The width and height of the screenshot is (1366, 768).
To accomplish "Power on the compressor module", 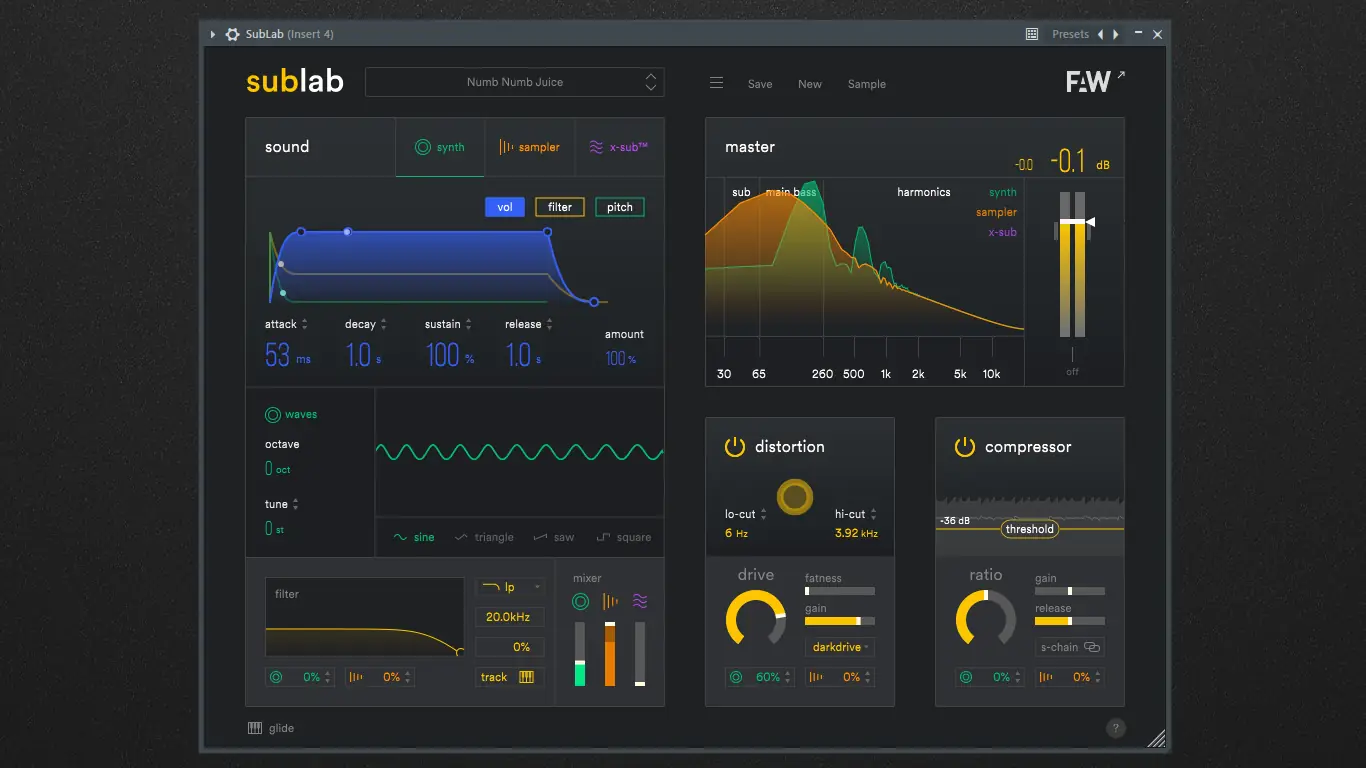I will pyautogui.click(x=964, y=447).
